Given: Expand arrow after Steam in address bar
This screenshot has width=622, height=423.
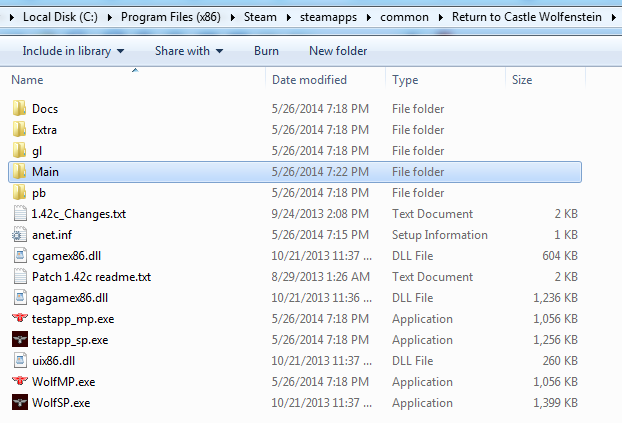Looking at the screenshot, I should pos(288,17).
